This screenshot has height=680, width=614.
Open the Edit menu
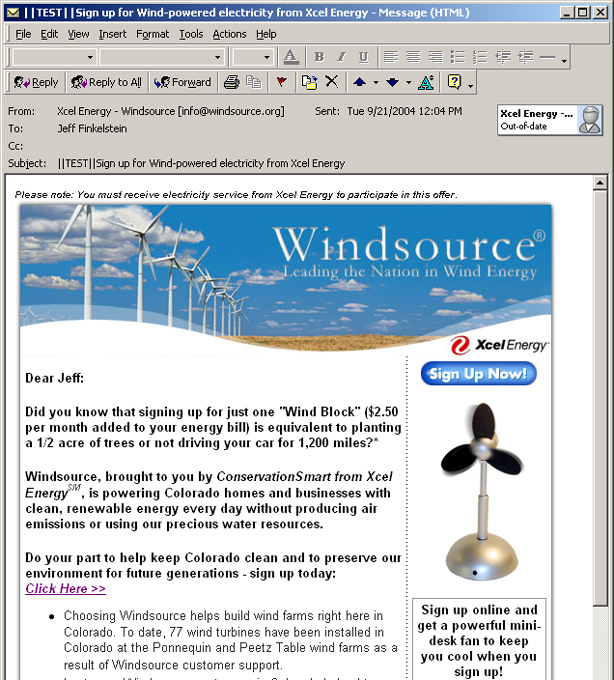point(49,34)
